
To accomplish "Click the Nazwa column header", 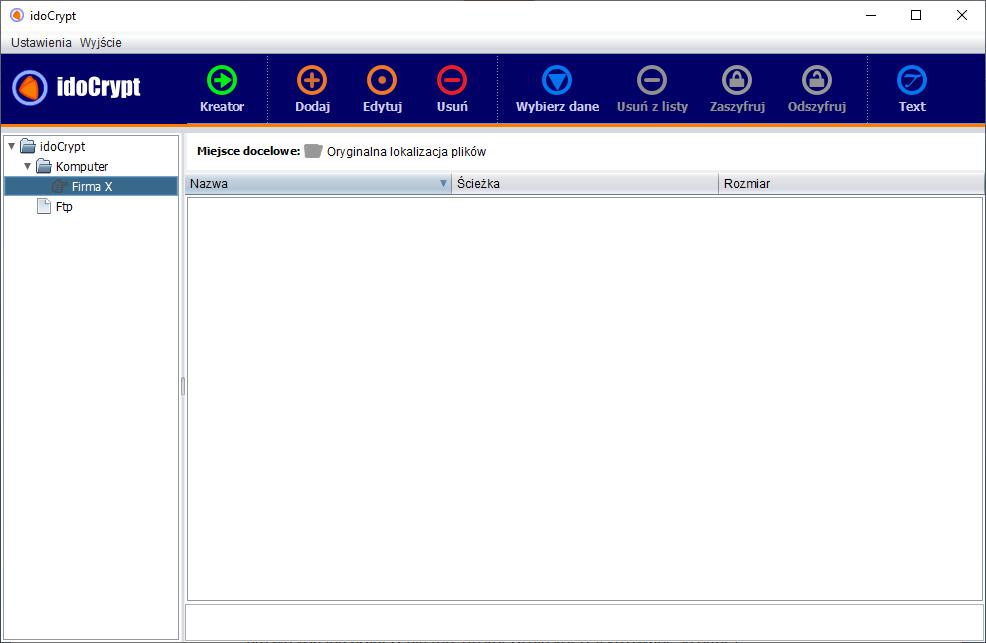I will (x=319, y=184).
